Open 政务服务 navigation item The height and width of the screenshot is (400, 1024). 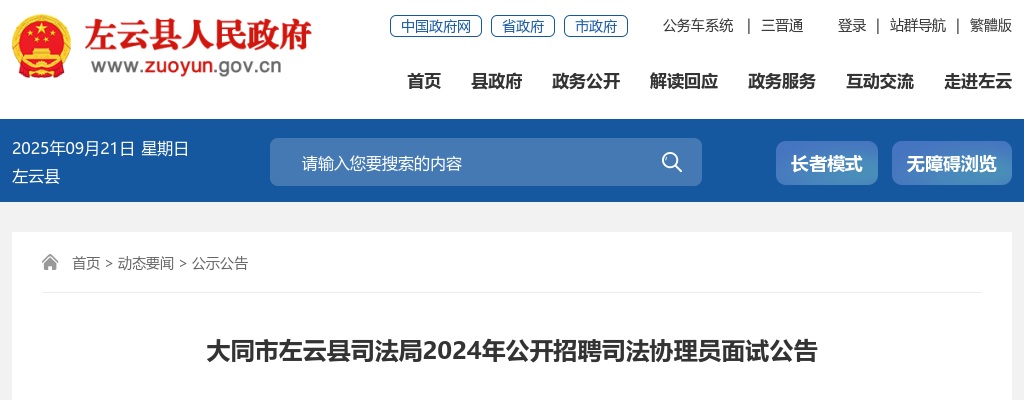782,81
